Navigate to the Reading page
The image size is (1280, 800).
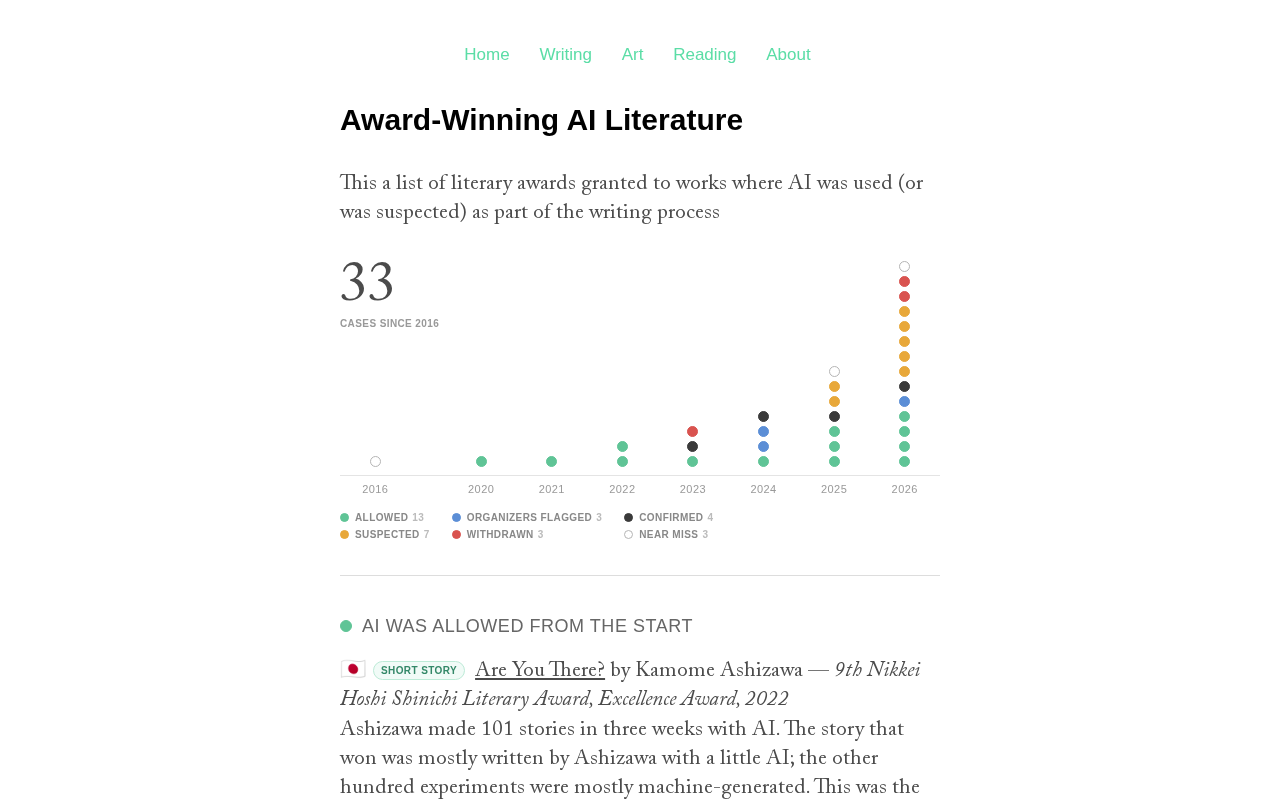coord(705,55)
